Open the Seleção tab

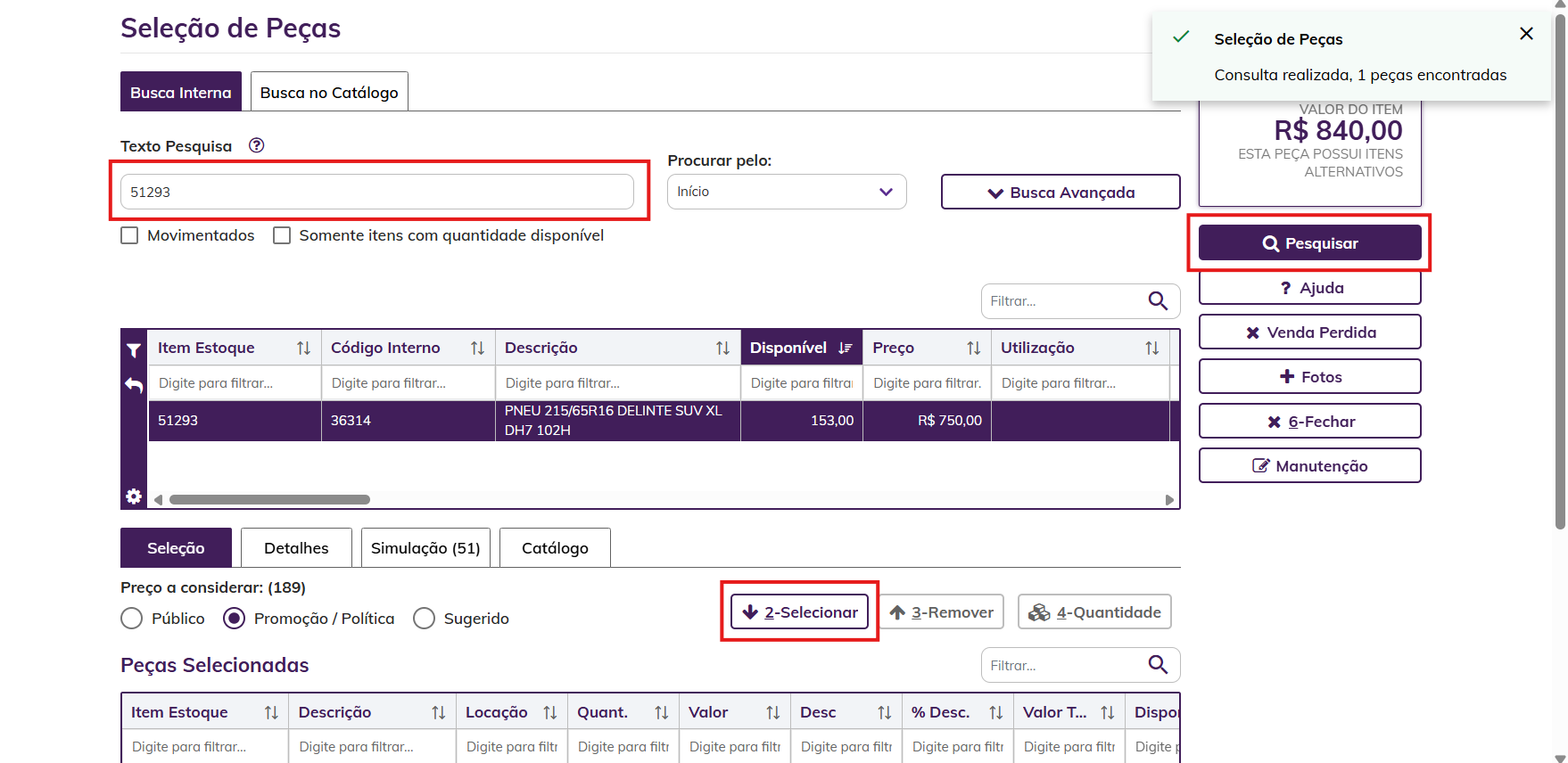176,548
